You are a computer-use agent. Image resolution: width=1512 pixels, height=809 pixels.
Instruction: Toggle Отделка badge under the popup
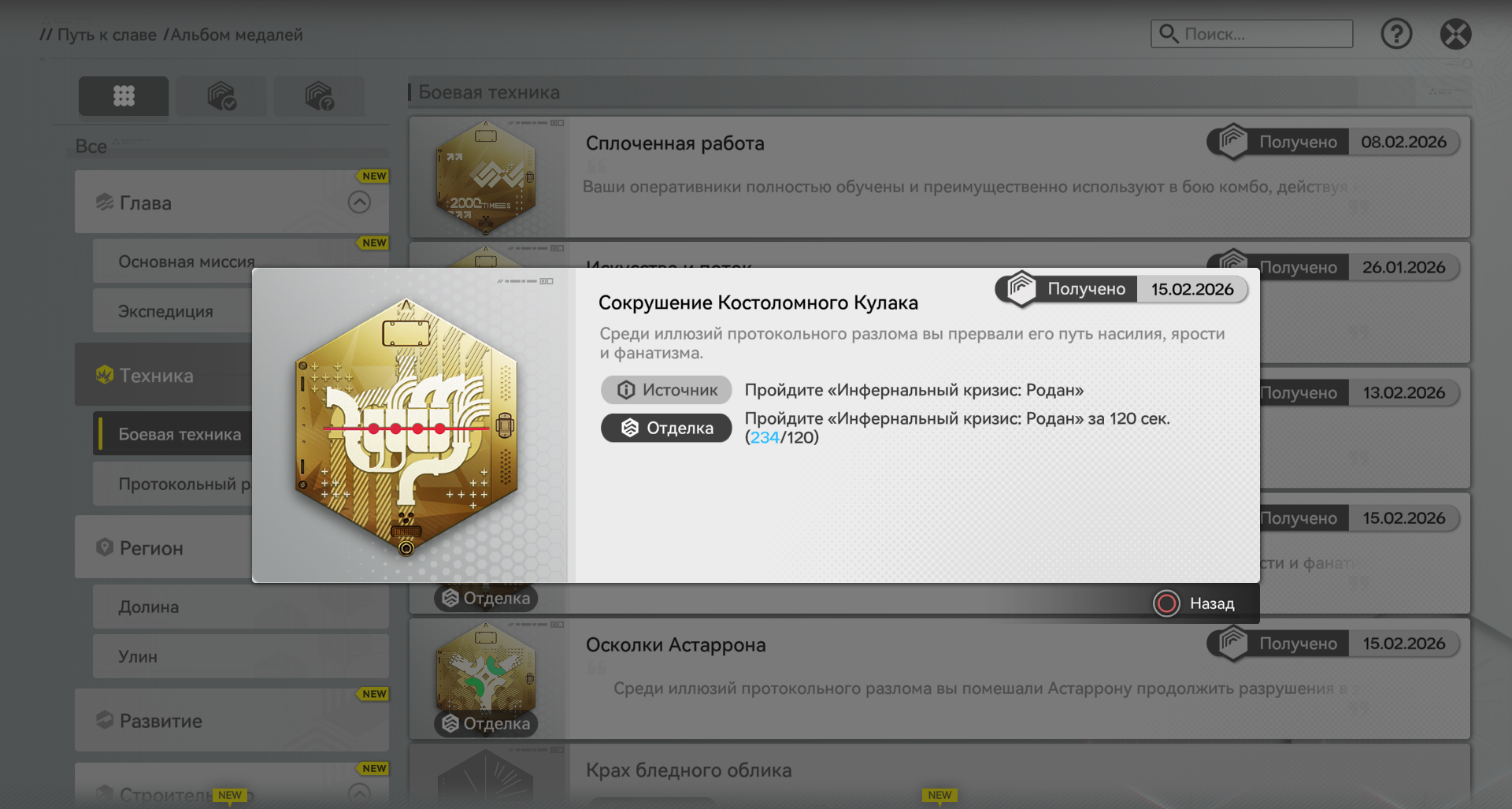pos(486,598)
